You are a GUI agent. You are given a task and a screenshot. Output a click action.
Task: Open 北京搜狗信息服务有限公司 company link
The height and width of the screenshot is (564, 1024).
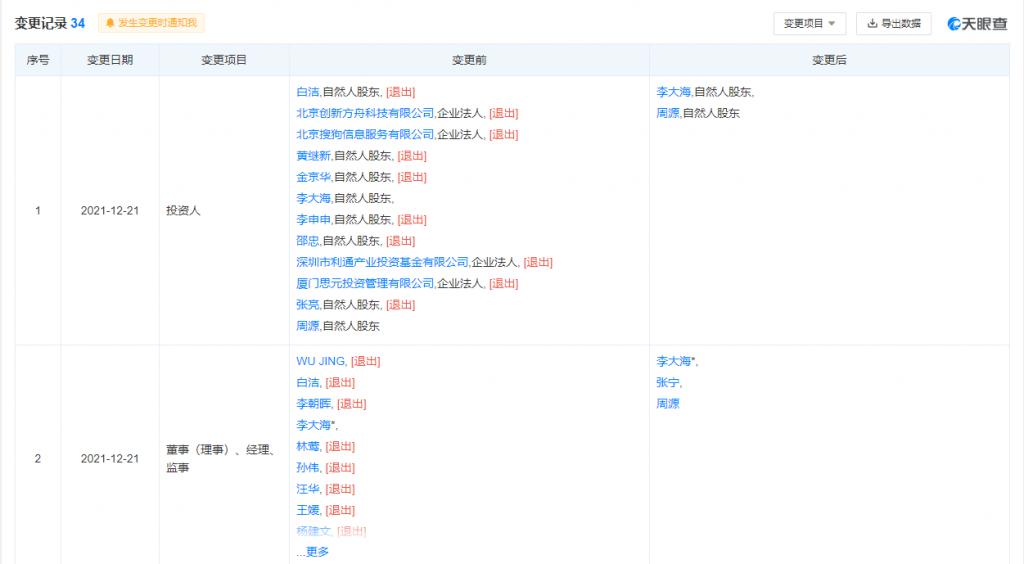click(365, 134)
